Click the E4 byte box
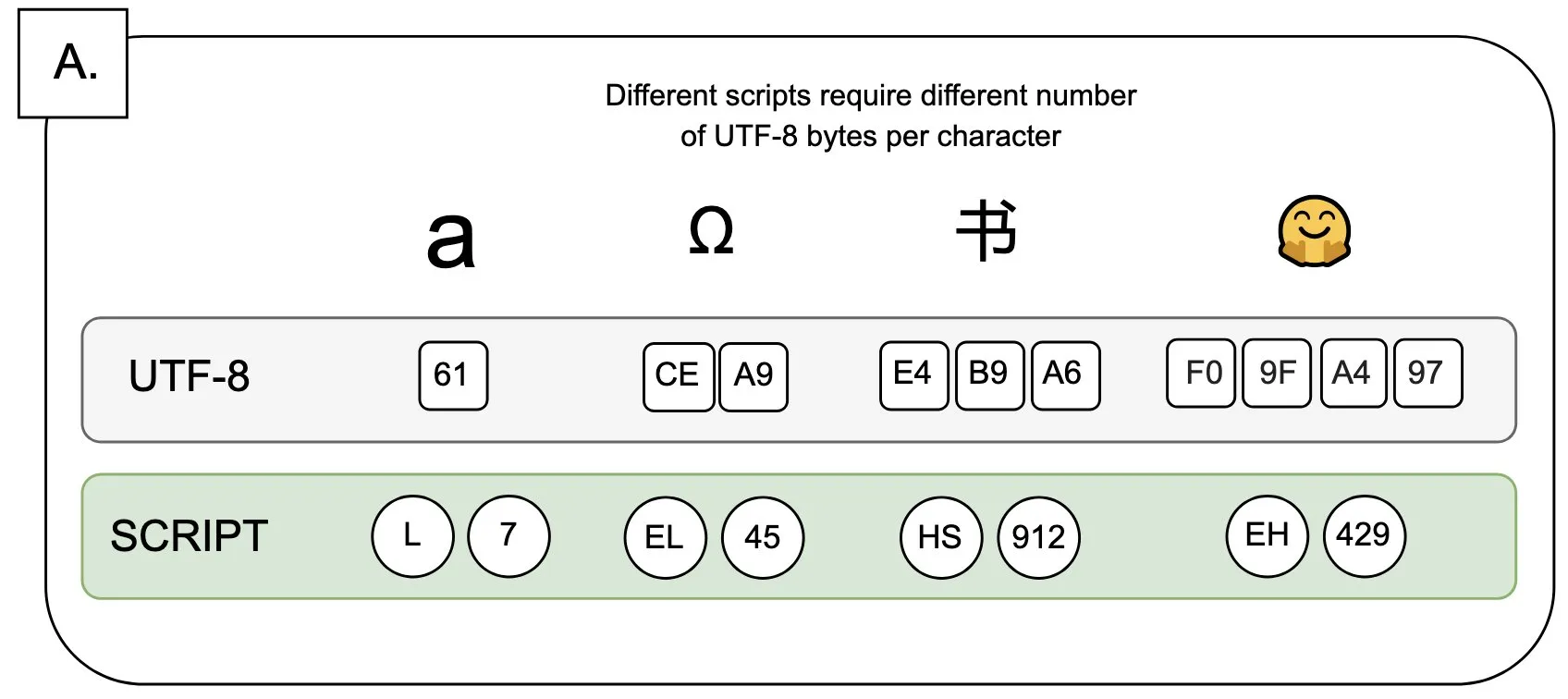This screenshot has width=1568, height=699. 913,374
